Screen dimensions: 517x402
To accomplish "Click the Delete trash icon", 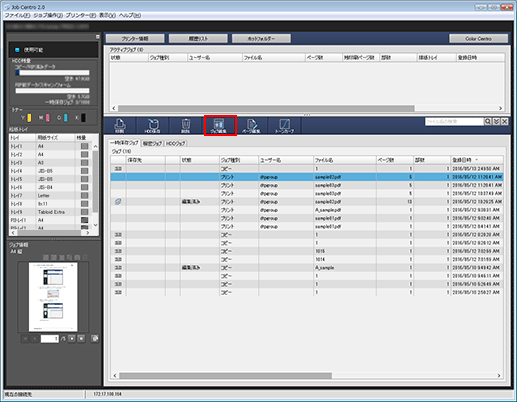I will 186,126.
